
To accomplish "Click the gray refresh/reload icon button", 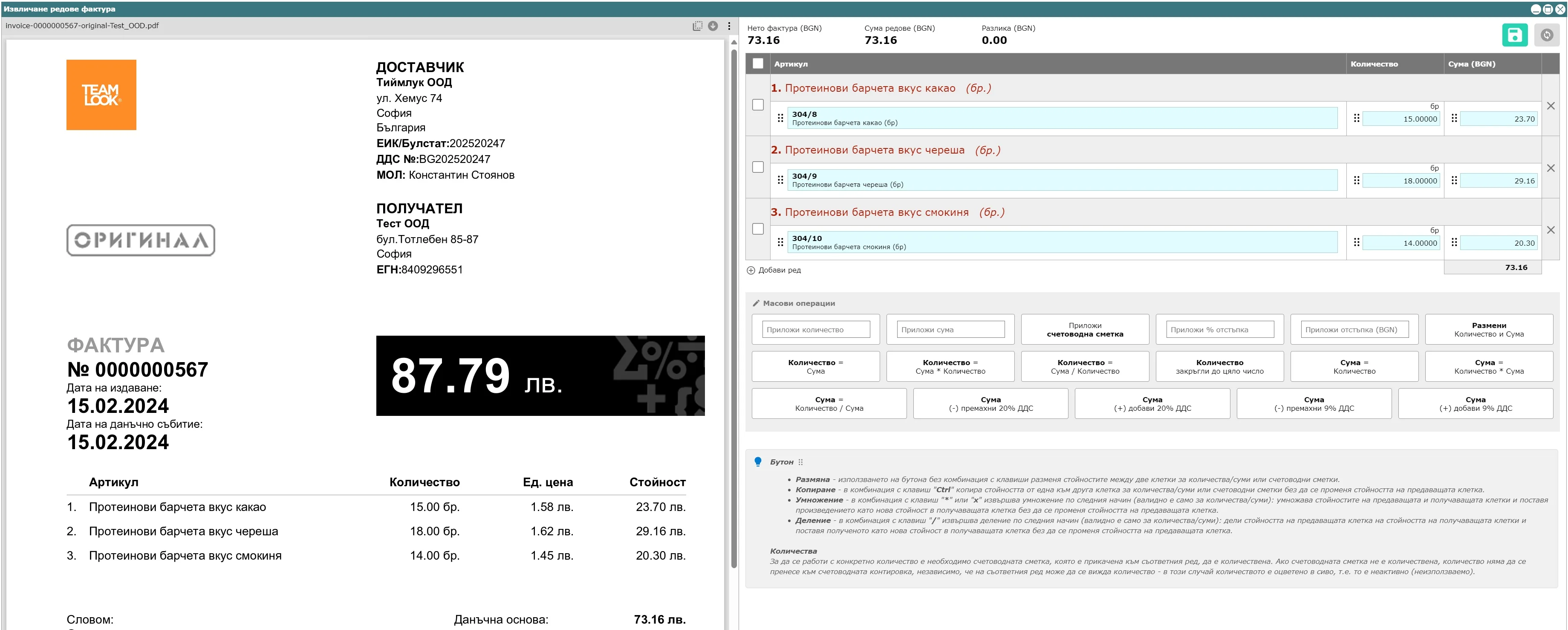I will 1547,35.
